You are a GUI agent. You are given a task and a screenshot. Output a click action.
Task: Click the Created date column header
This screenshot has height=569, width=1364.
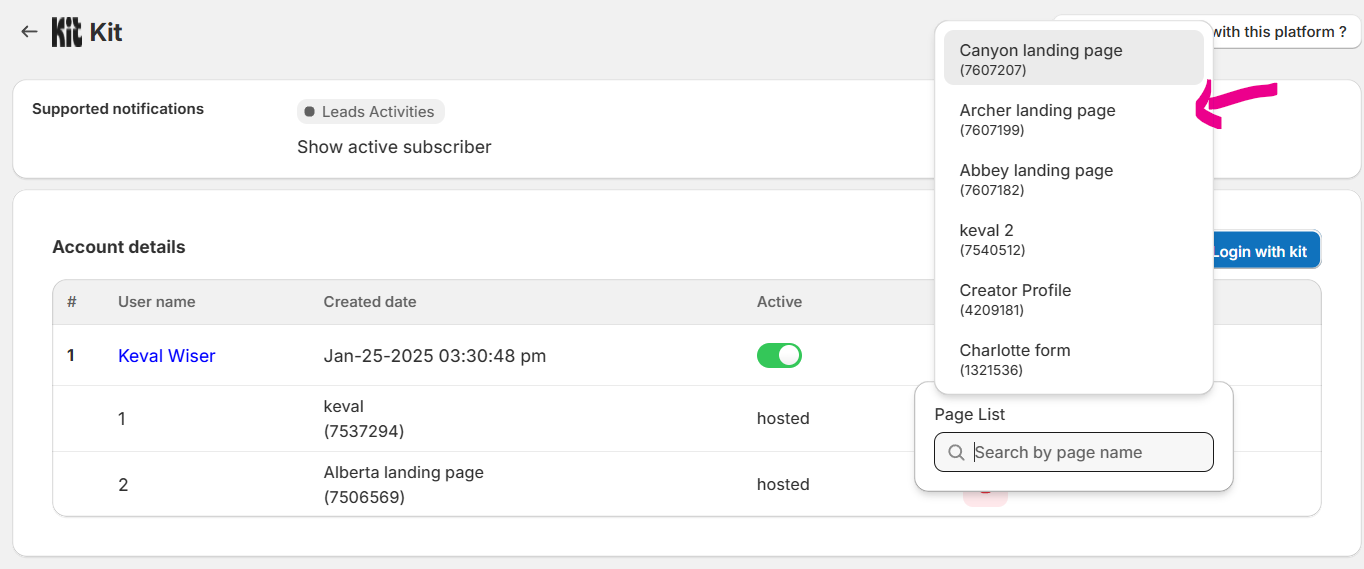tap(370, 302)
